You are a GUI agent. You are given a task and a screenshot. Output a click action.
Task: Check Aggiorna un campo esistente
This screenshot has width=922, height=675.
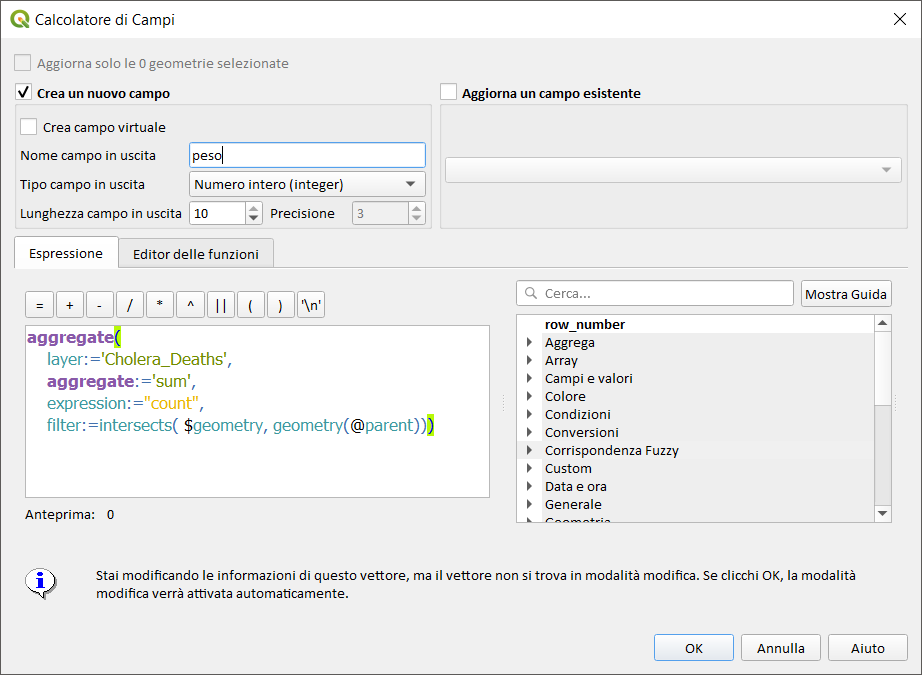(x=449, y=93)
